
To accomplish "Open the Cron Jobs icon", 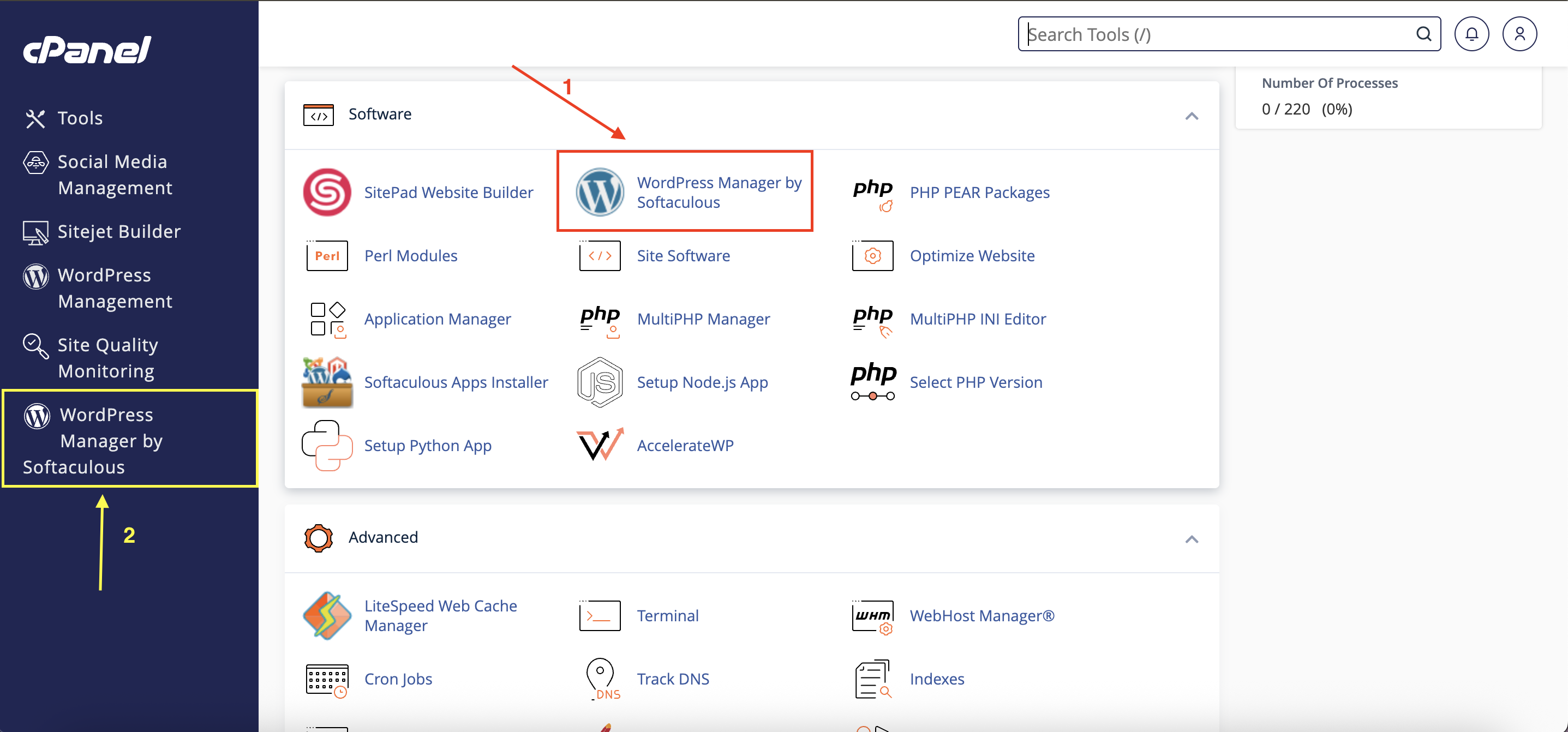I will coord(327,680).
